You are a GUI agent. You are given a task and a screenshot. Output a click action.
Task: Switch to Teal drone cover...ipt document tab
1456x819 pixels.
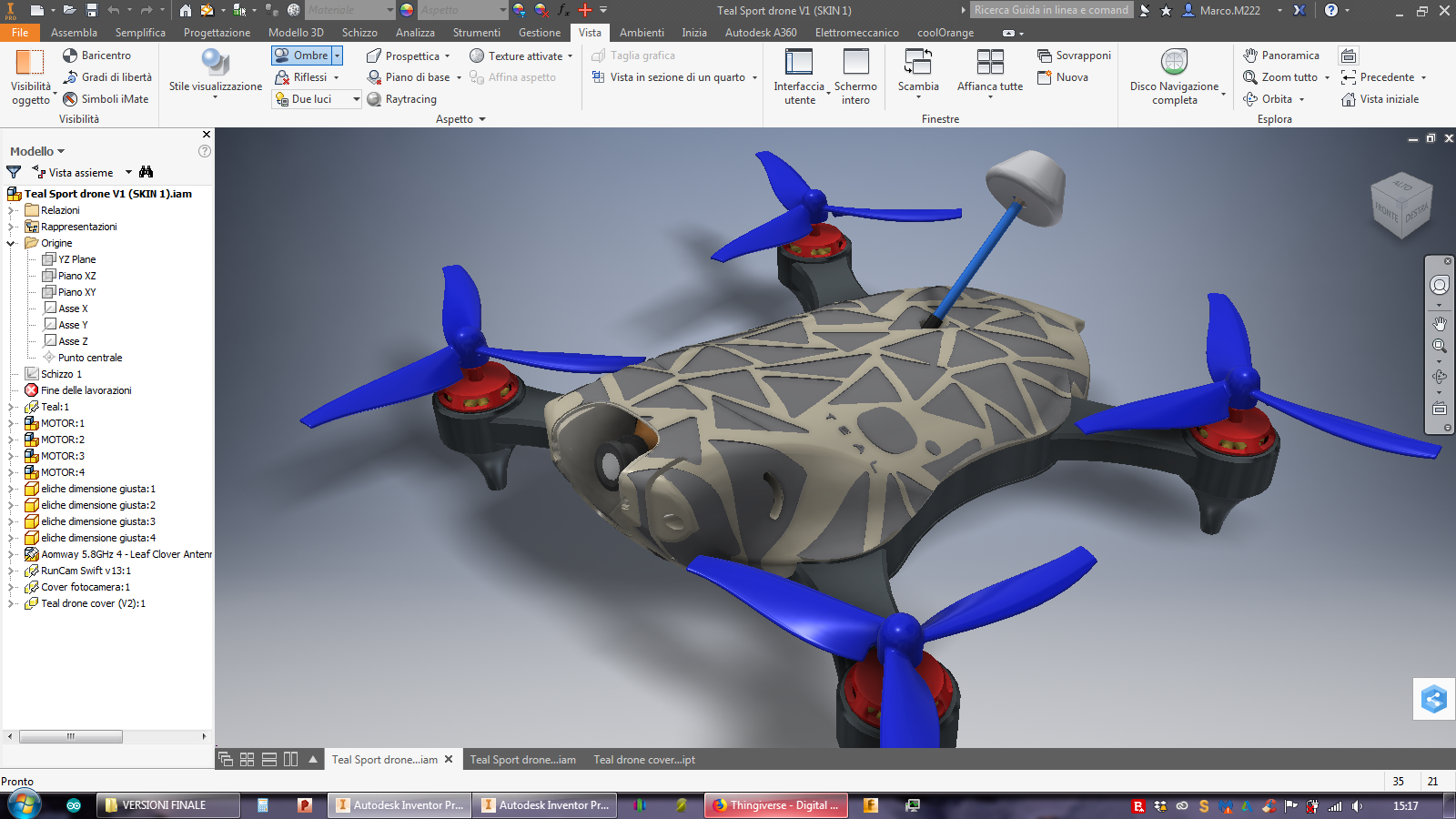[644, 760]
